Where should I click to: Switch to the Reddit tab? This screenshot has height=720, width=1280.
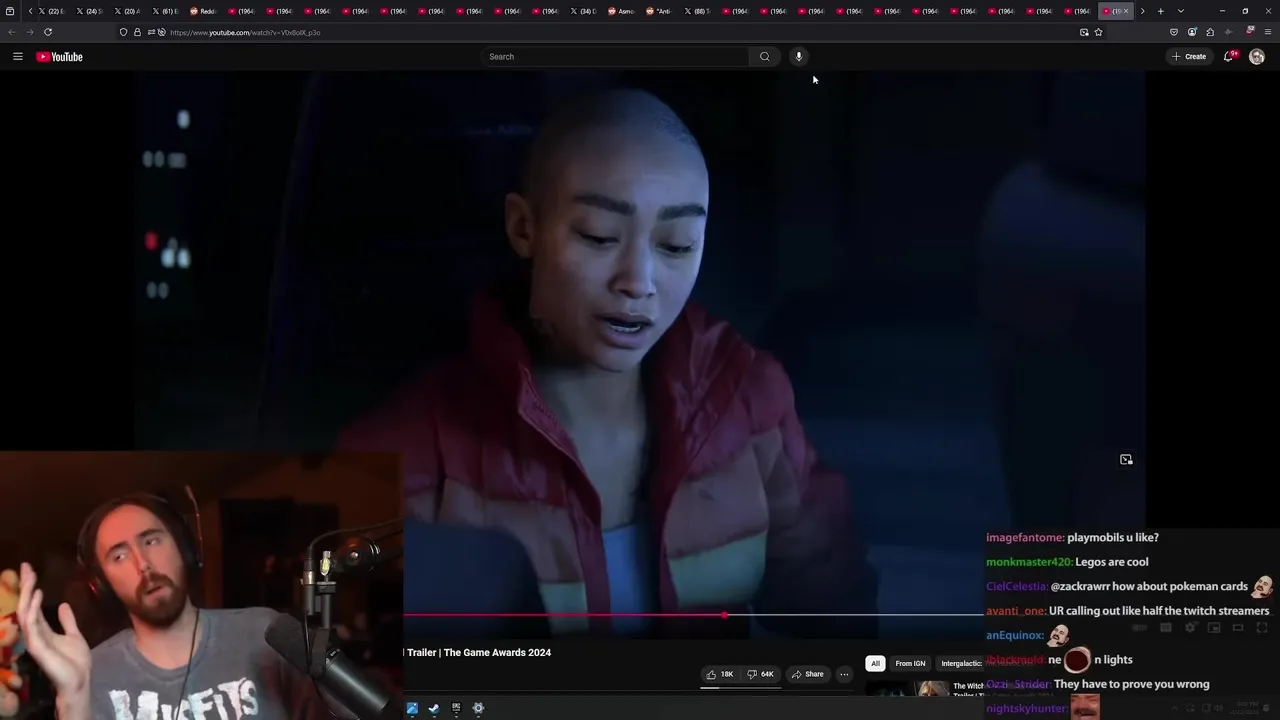pos(203,11)
